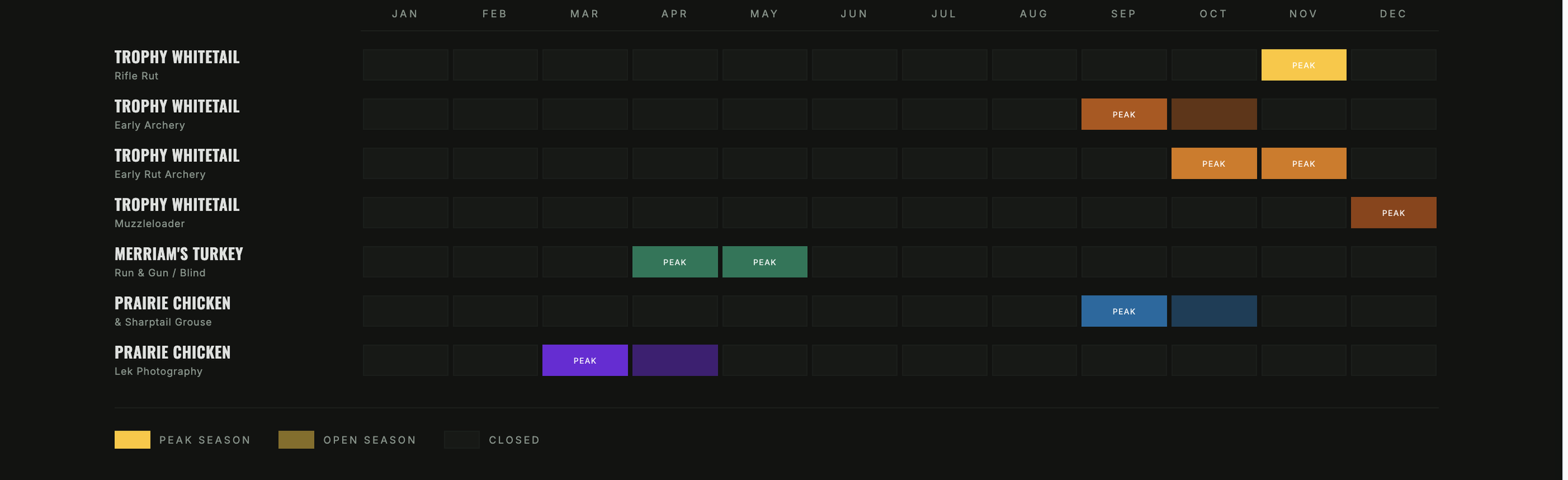The width and height of the screenshot is (1568, 480).
Task: Click the Early Archery subtitle
Action: point(149,125)
